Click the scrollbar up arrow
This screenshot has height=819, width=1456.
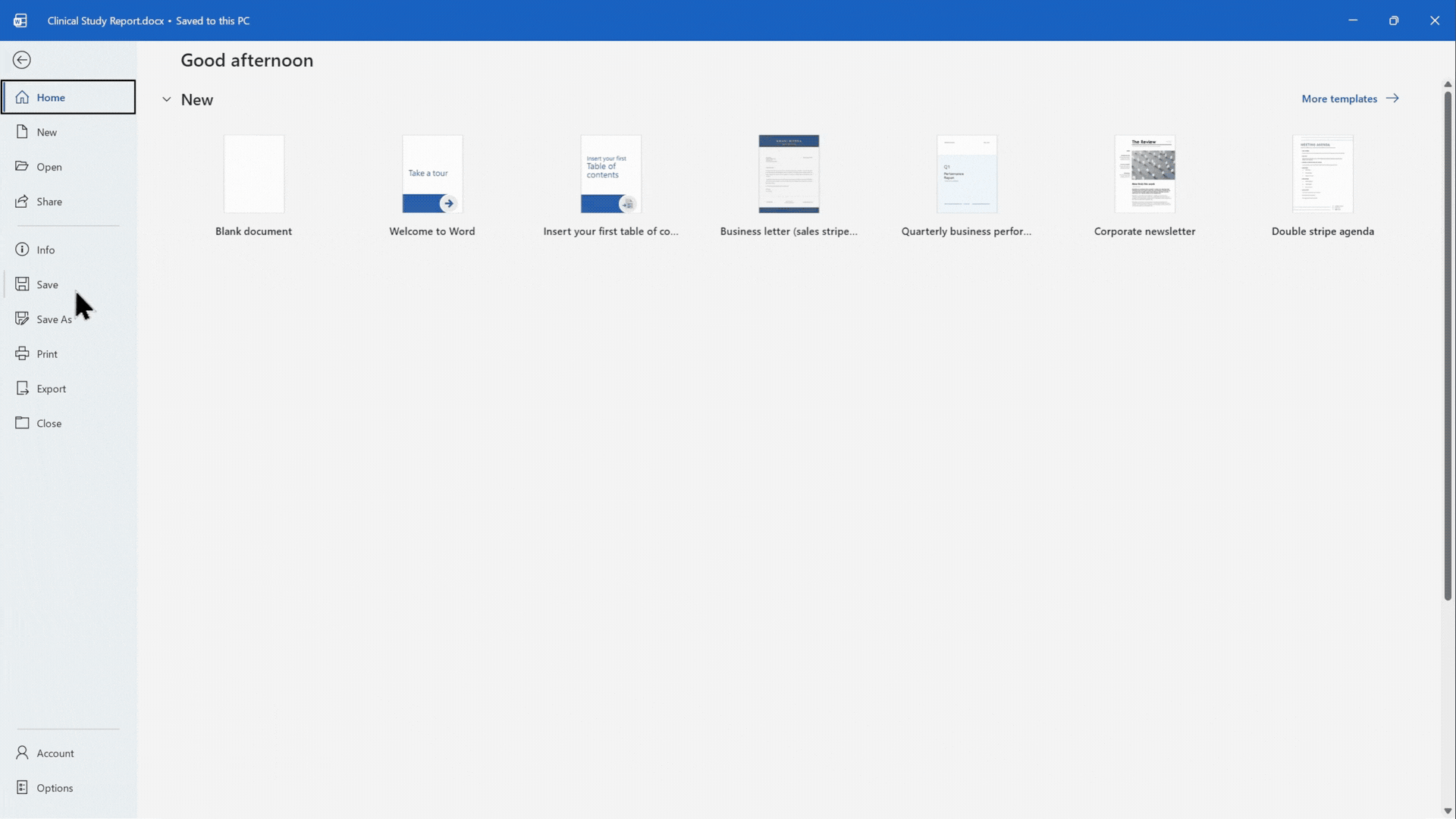tap(1448, 83)
